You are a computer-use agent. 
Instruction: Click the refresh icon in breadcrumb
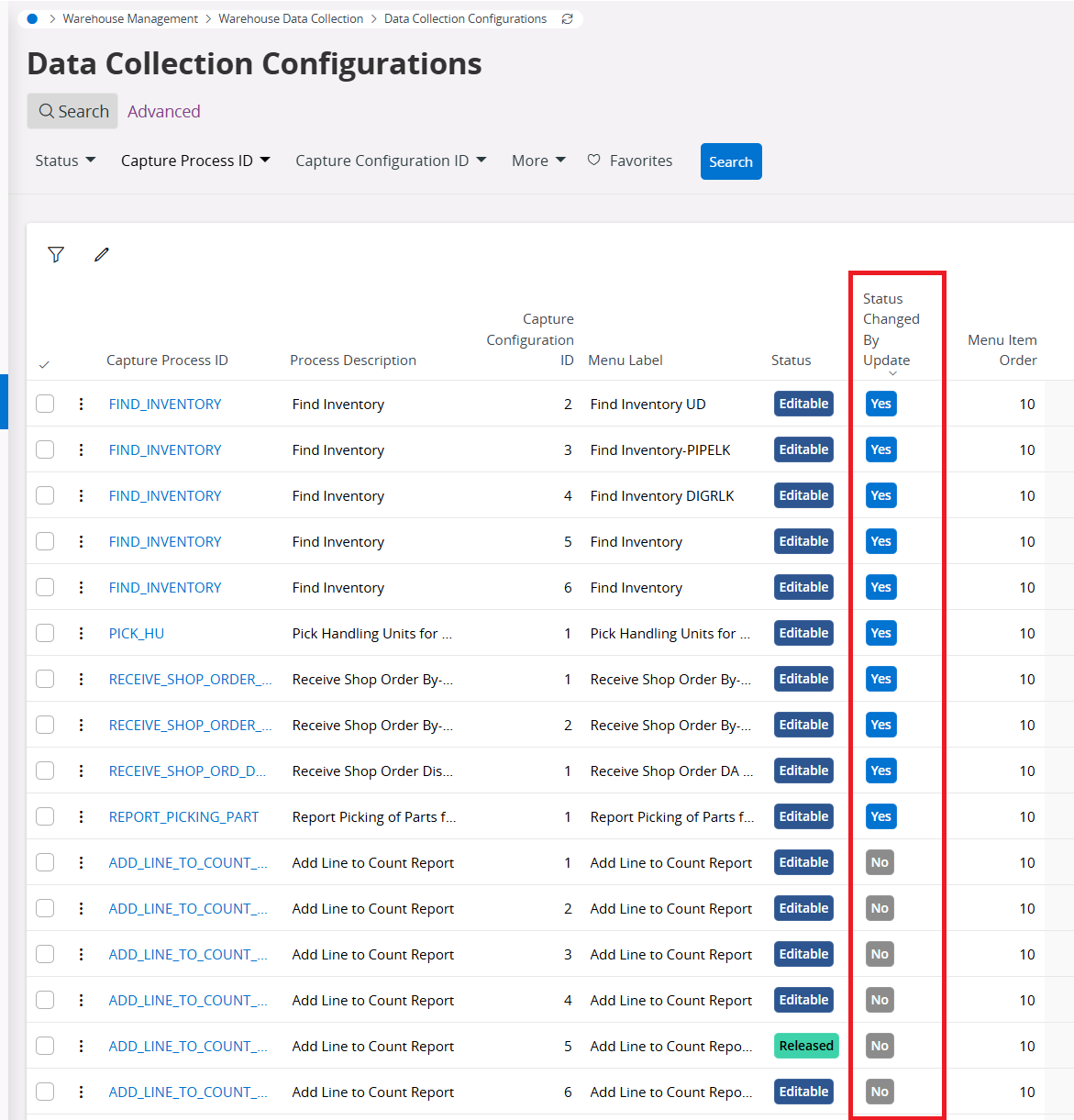pyautogui.click(x=567, y=18)
